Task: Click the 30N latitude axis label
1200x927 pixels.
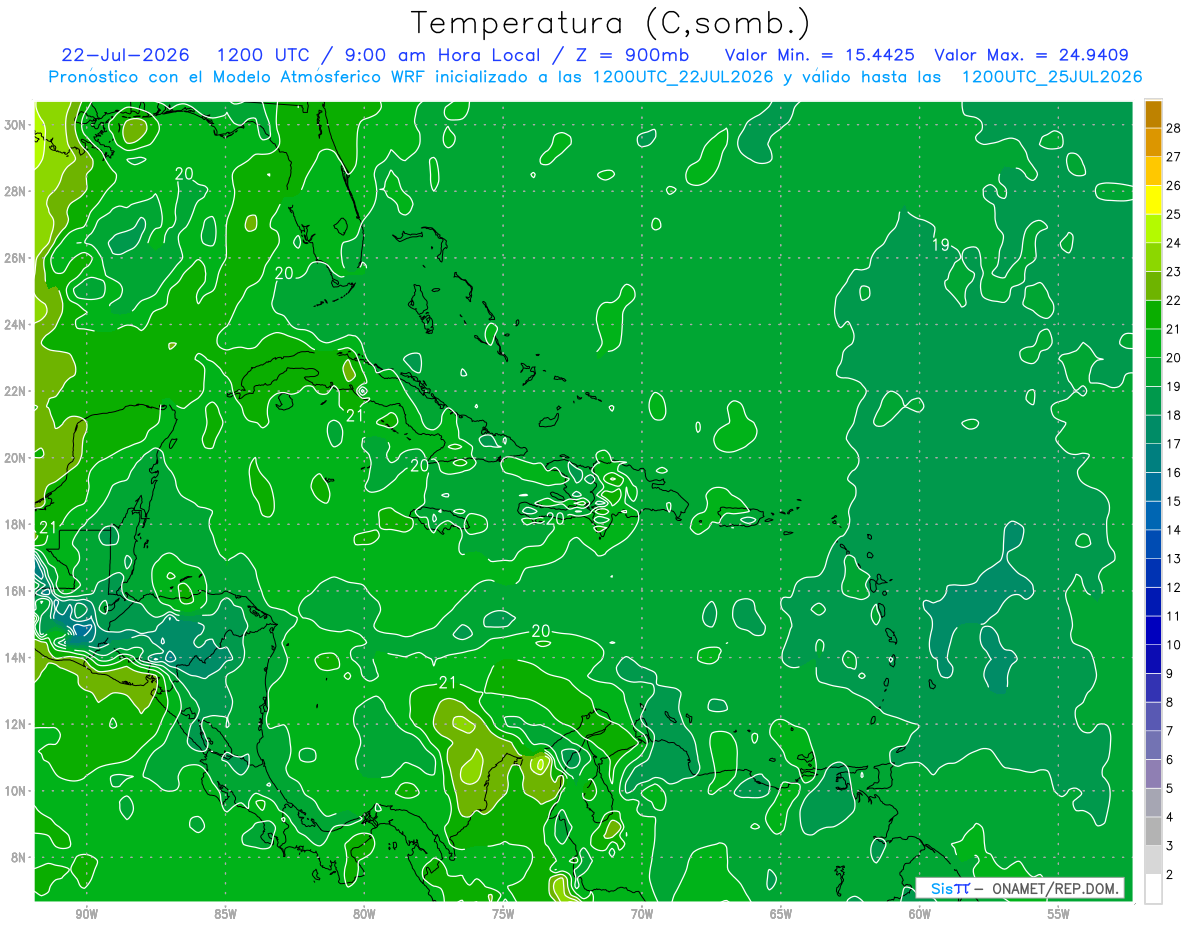Action: tap(17, 125)
